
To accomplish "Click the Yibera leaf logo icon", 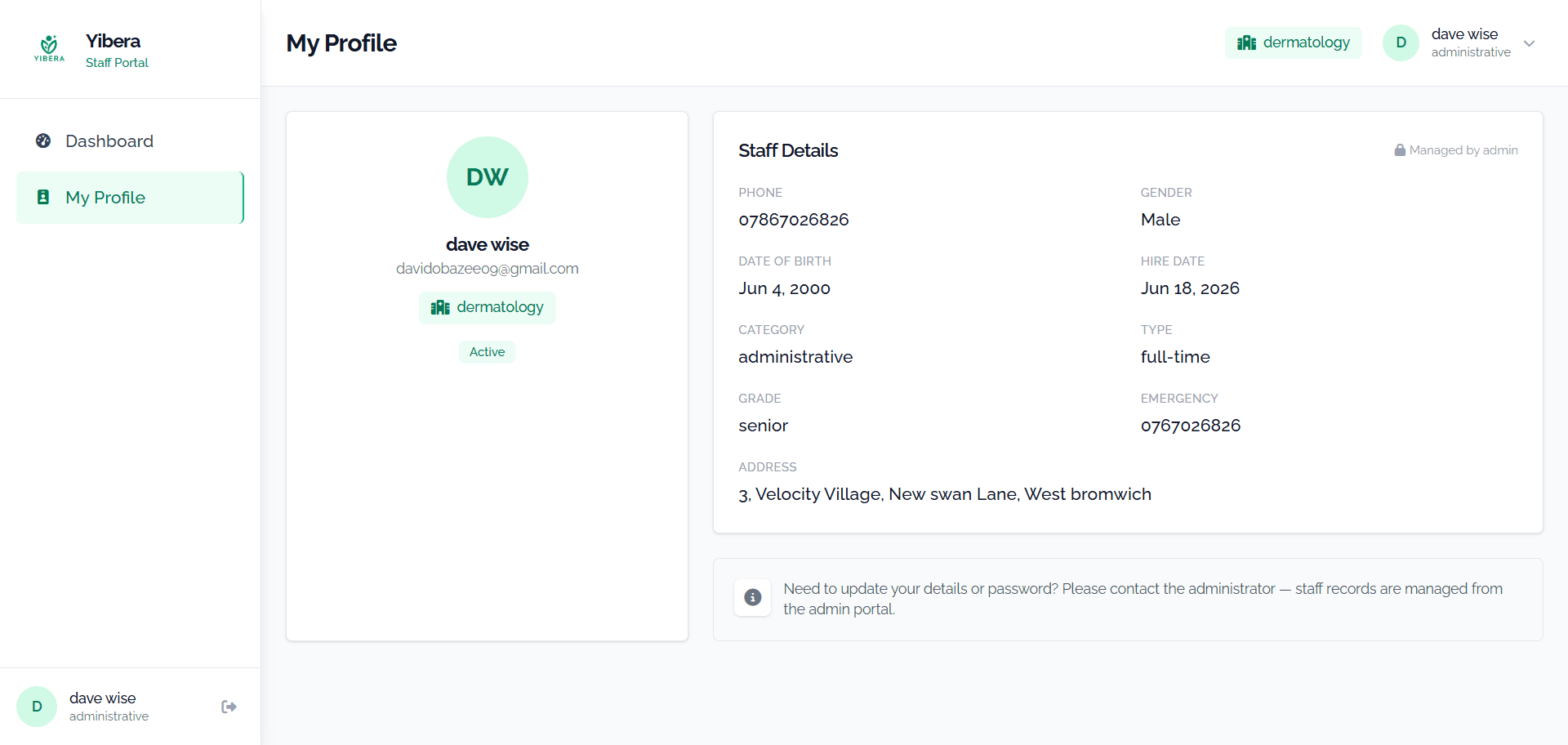I will (49, 48).
